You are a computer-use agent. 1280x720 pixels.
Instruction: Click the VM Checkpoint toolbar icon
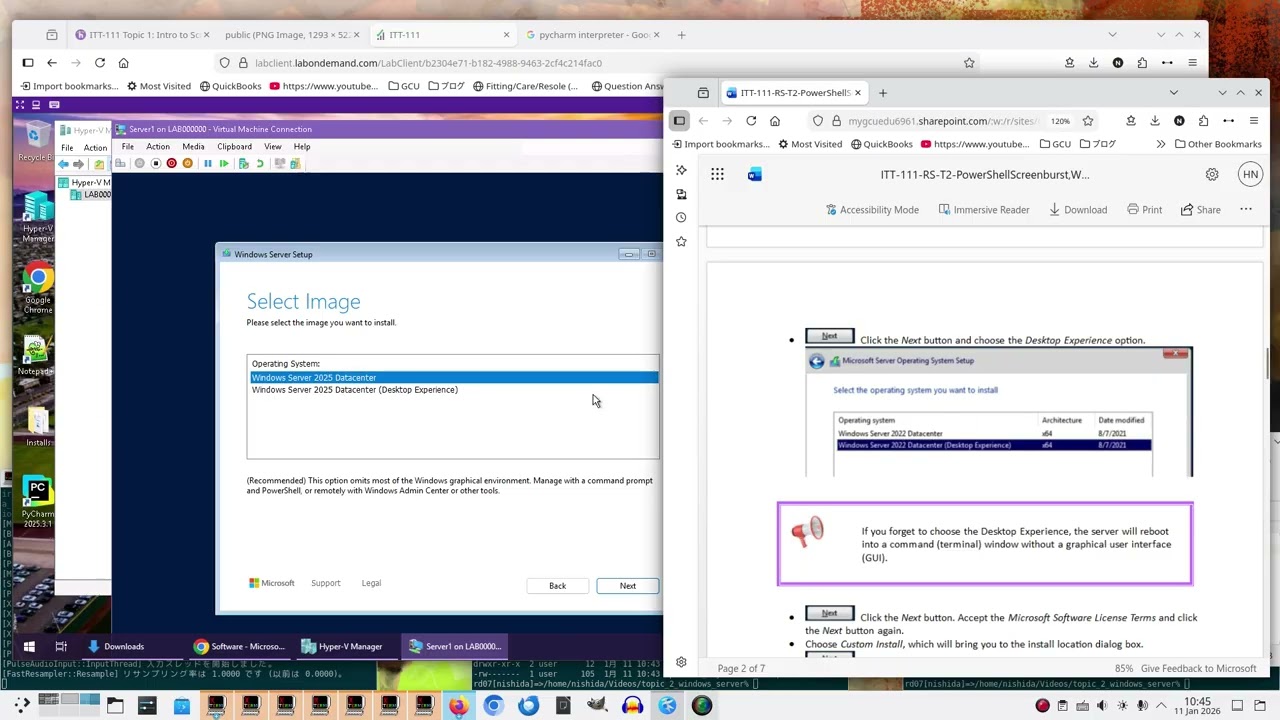[243, 164]
